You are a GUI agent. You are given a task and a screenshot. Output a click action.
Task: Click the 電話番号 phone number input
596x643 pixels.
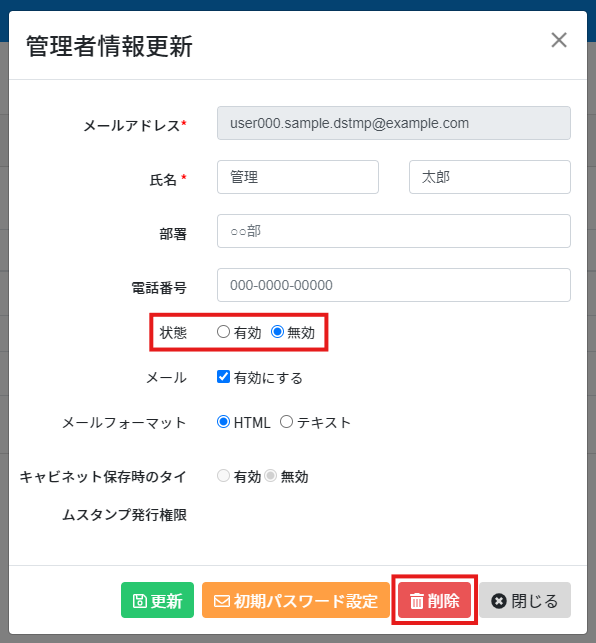pos(394,285)
